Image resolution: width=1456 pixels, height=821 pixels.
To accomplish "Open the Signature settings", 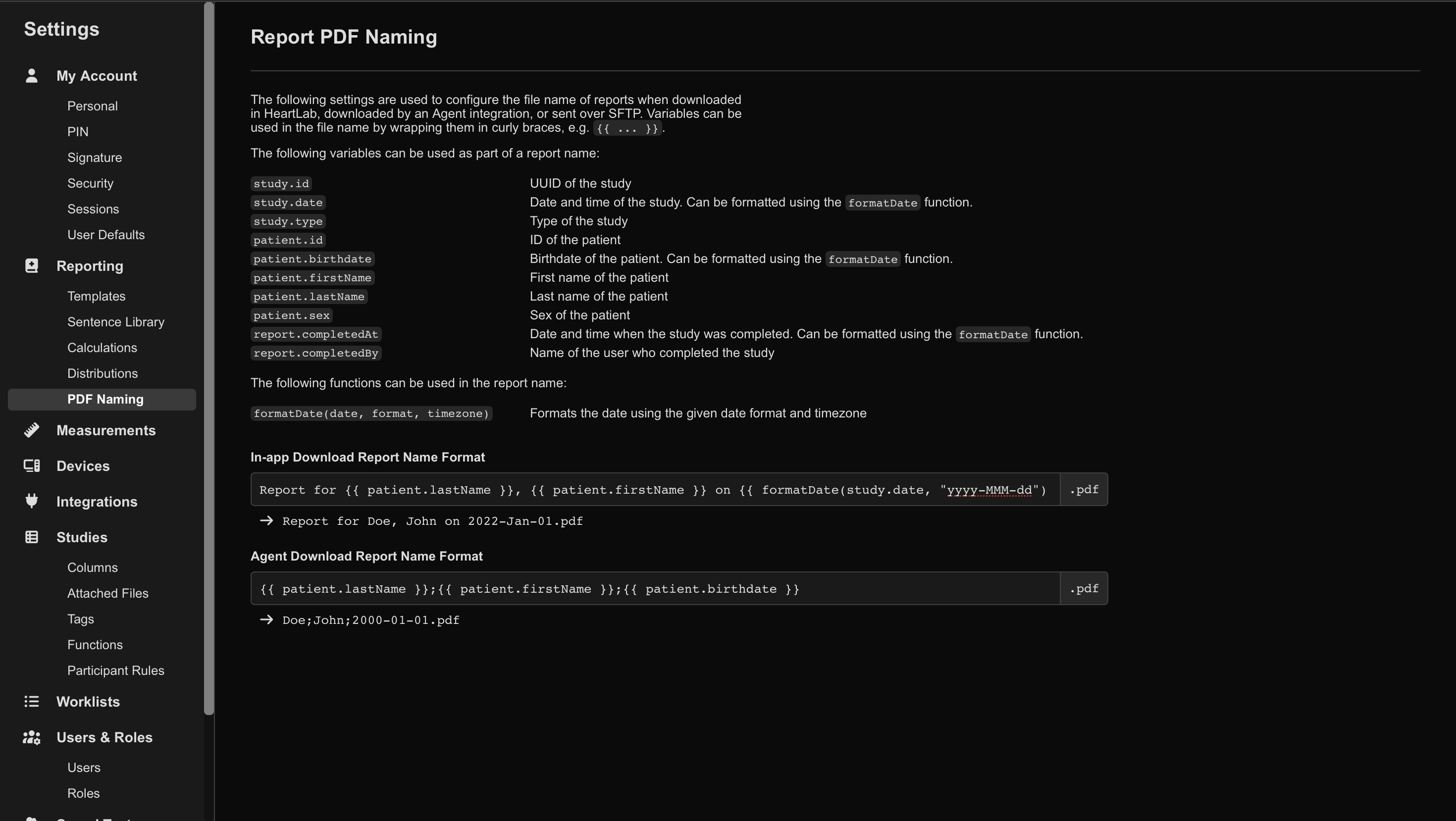I will click(x=95, y=157).
